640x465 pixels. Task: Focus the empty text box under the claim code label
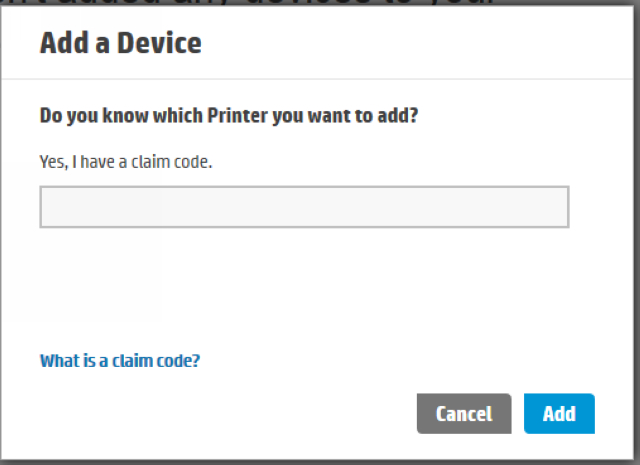(304, 207)
